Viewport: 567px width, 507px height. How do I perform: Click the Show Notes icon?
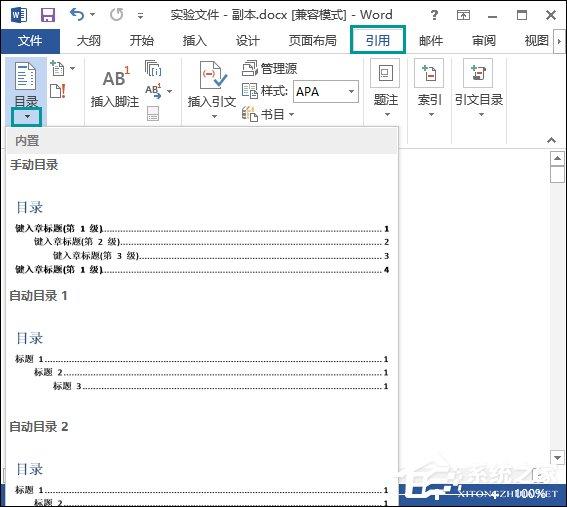pos(153,114)
